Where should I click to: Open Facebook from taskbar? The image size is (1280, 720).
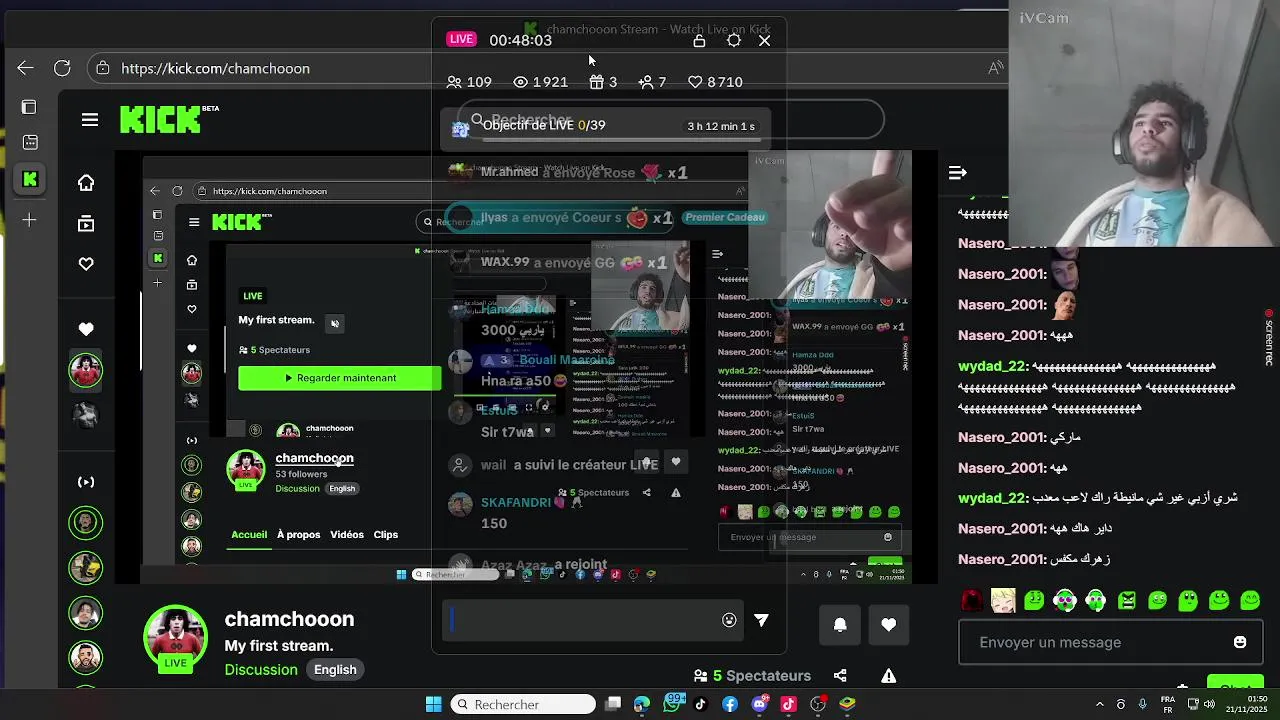[730, 704]
